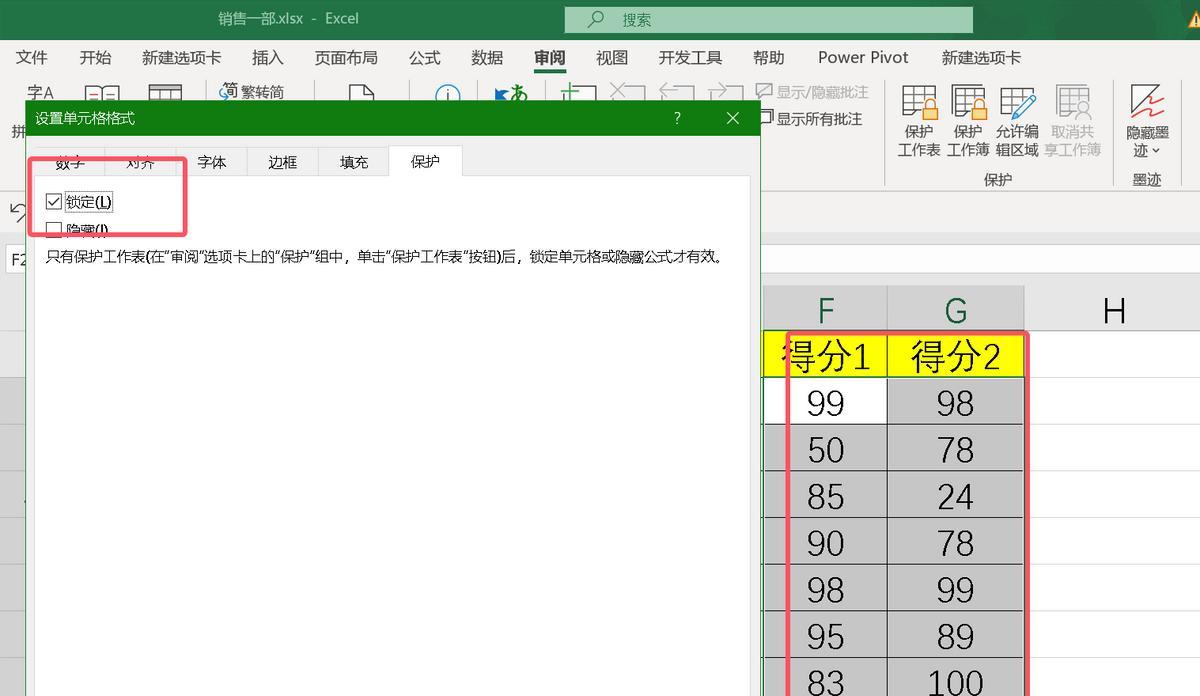Screen dimensions: 1200x696
Task: Select column F header
Action: 825,309
